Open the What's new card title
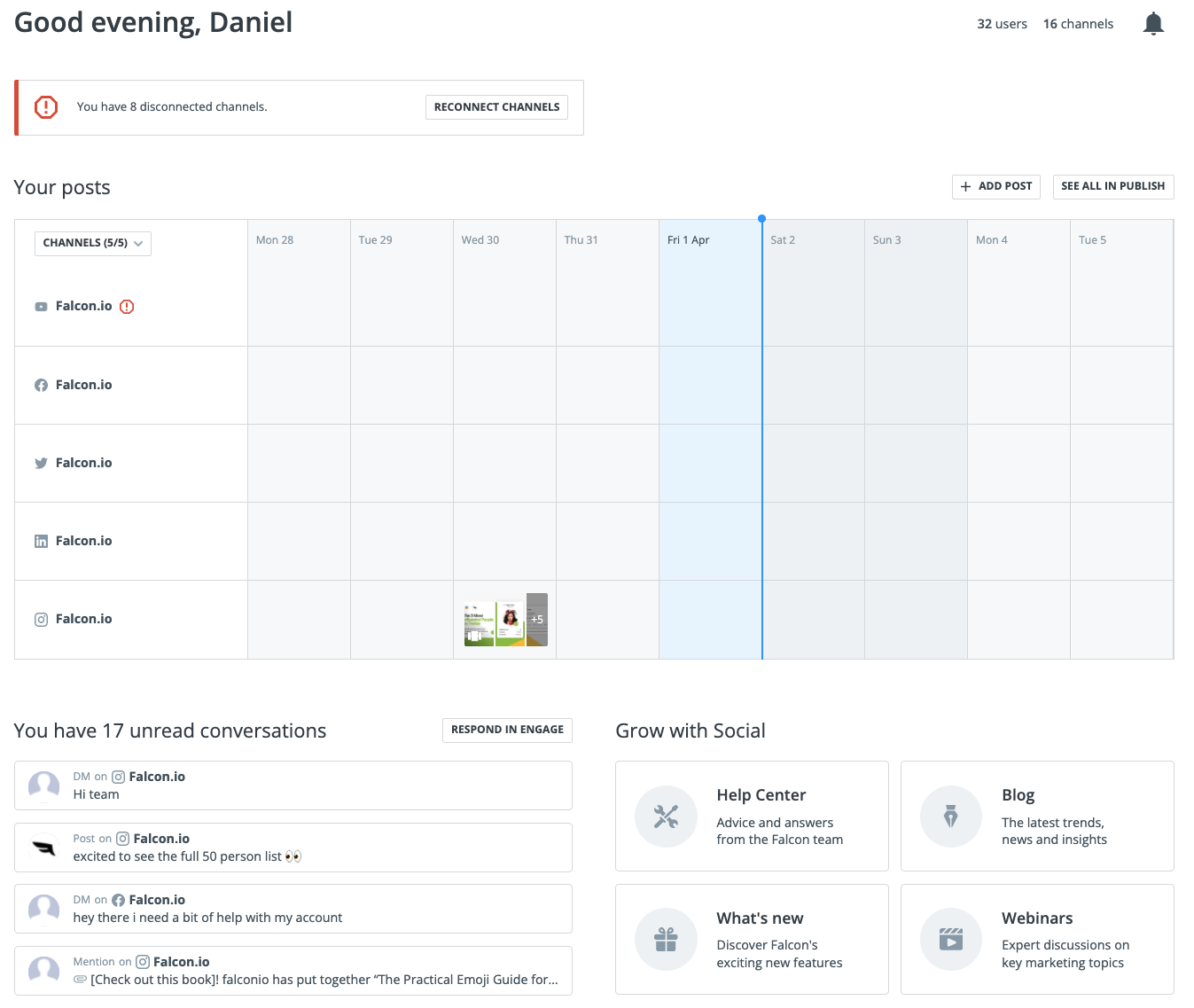This screenshot has width=1194, height=1008. [x=761, y=918]
